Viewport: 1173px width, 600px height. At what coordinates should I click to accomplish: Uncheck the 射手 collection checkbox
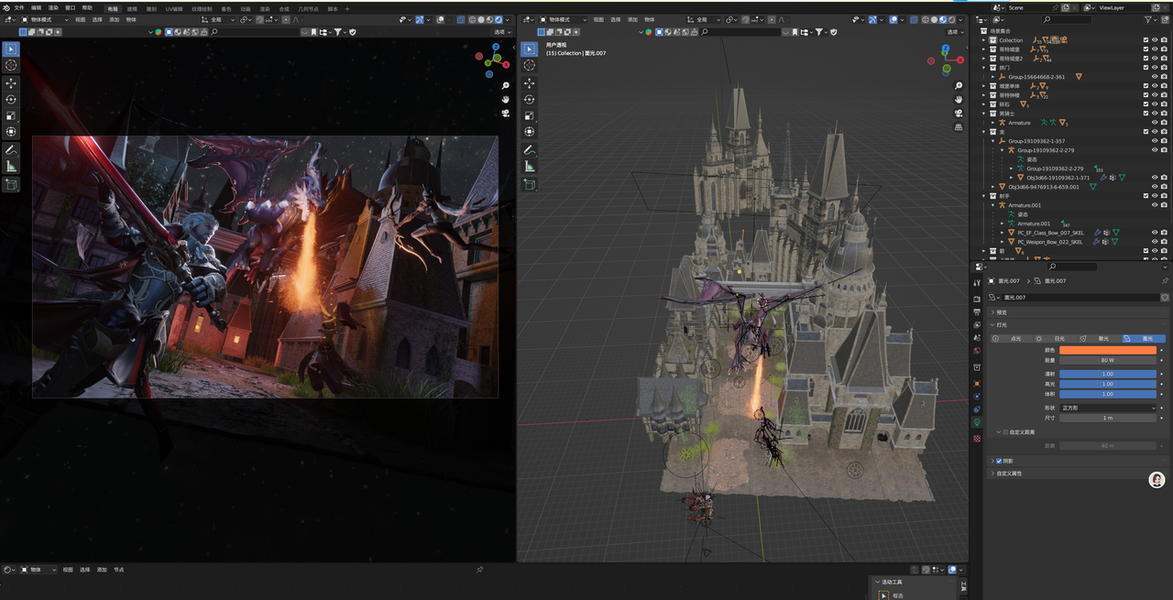1145,195
